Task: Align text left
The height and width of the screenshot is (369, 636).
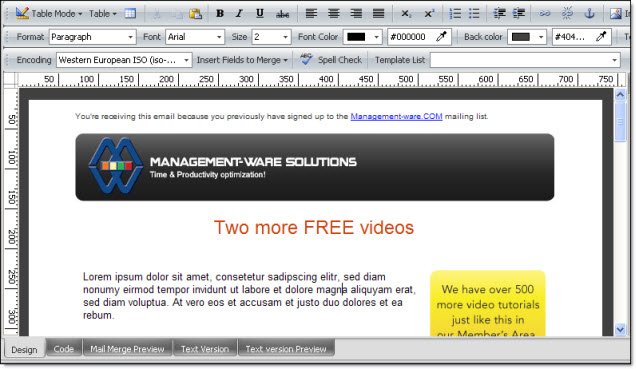Action: [x=311, y=13]
